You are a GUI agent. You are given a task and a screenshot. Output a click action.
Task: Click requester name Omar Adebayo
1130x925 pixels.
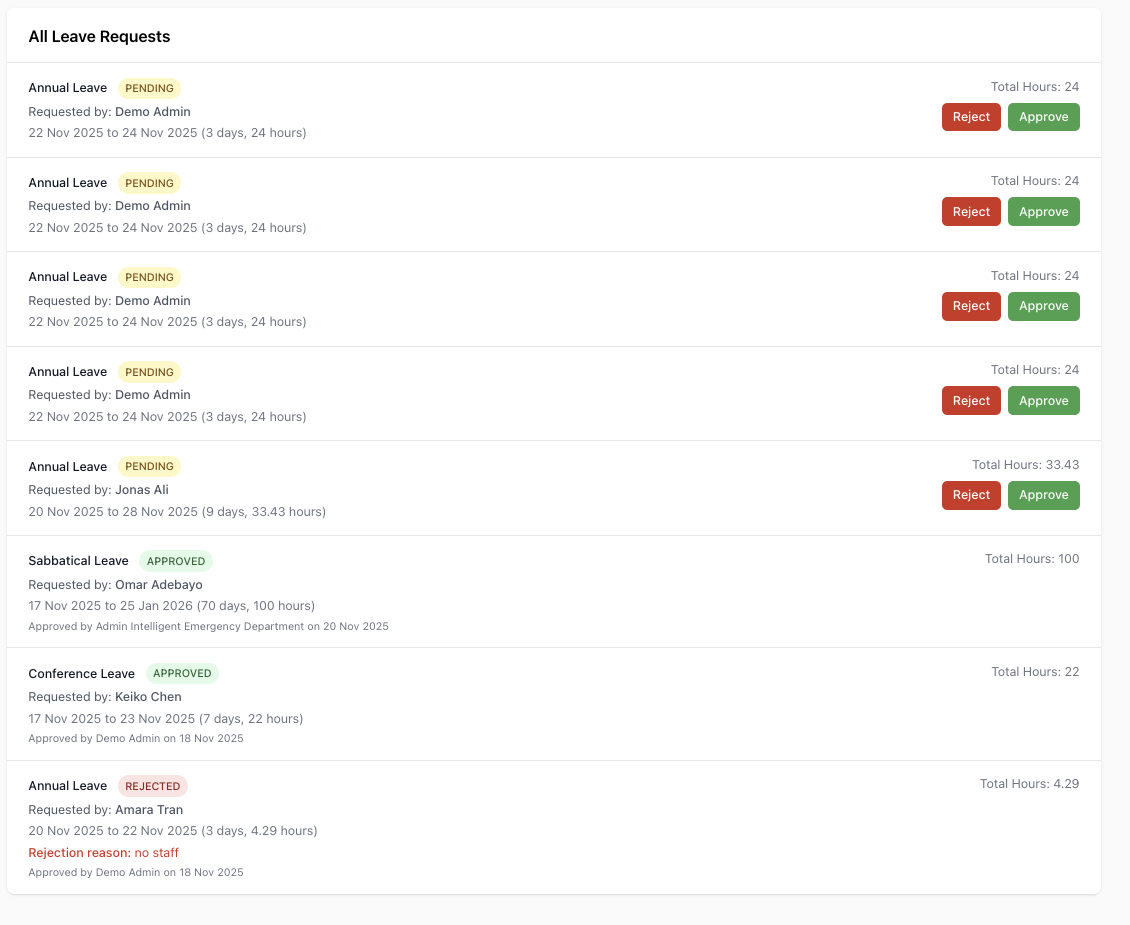pos(159,584)
